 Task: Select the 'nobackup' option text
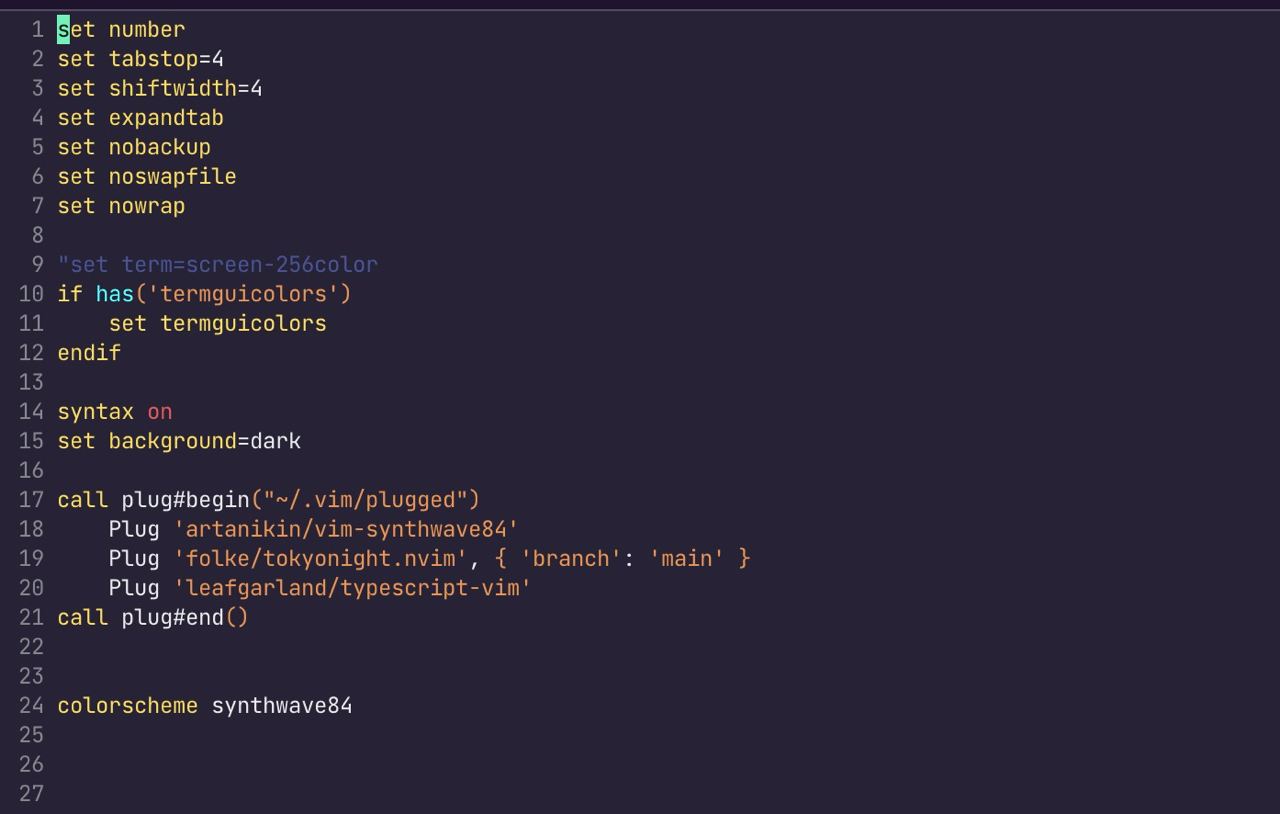pyautogui.click(x=160, y=147)
